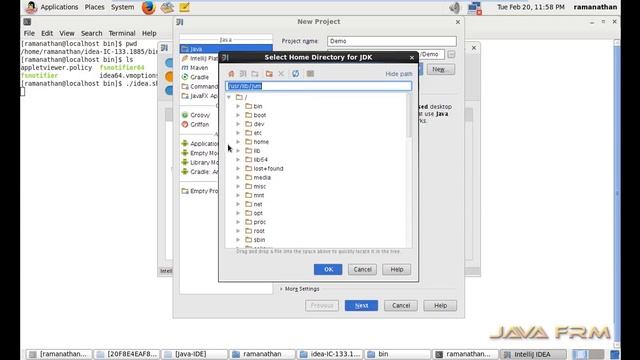Click OK in the Select Home Directory dialog
This screenshot has width=640, height=360.
click(328, 269)
